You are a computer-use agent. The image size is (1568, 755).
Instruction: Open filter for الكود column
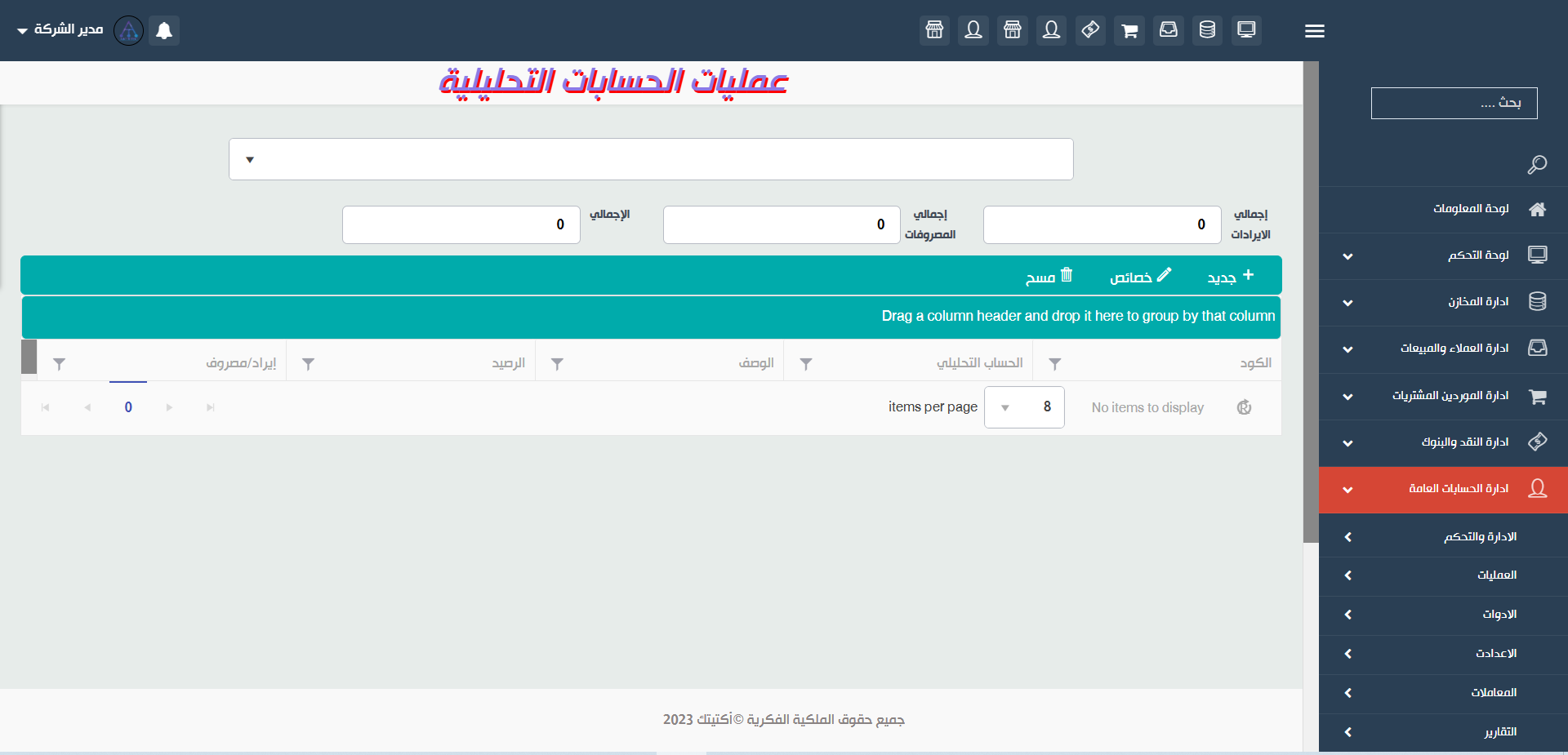pyautogui.click(x=1054, y=364)
